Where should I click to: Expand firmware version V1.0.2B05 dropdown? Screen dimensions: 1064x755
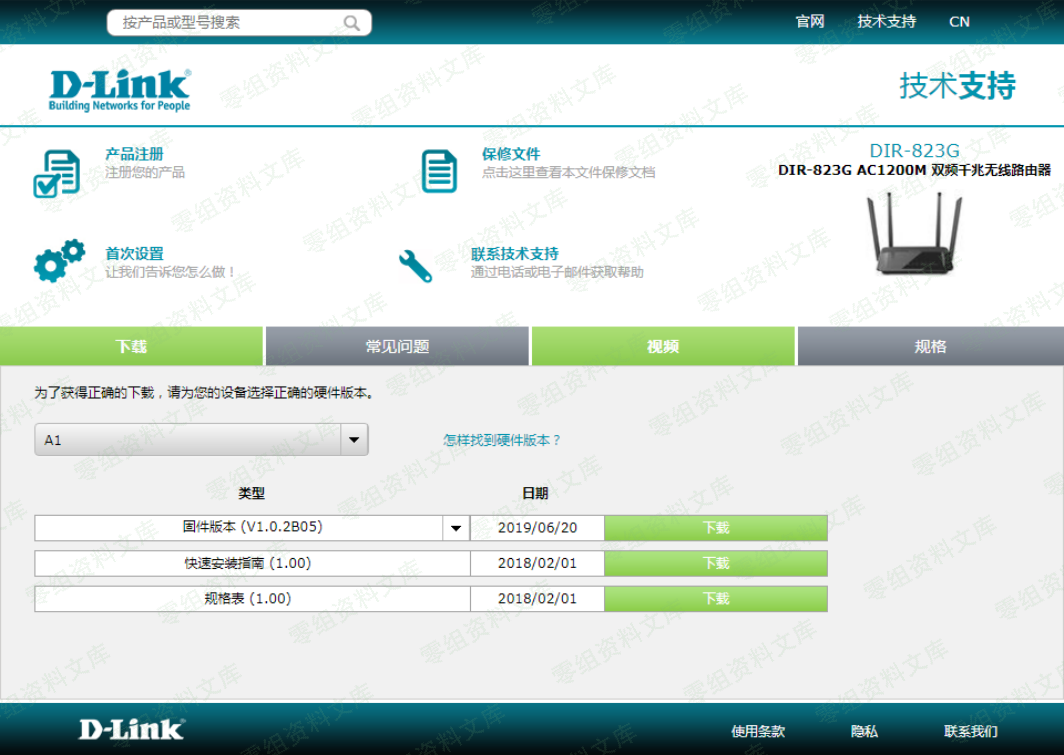(456, 528)
